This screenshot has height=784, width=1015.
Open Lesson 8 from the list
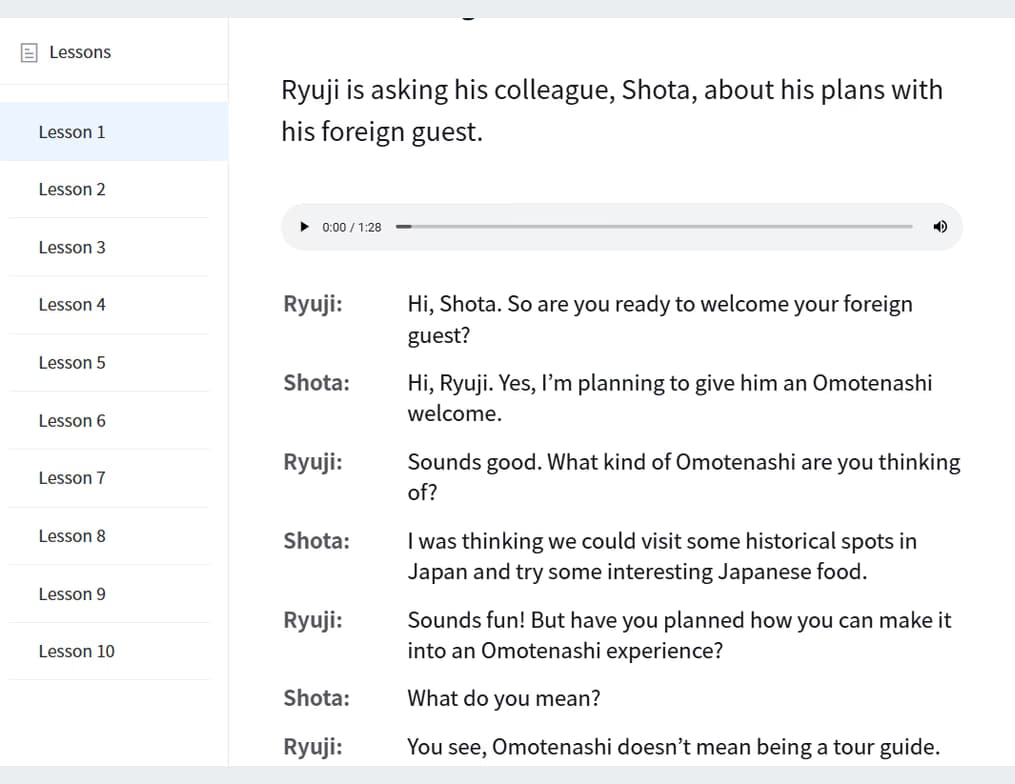pyautogui.click(x=72, y=536)
